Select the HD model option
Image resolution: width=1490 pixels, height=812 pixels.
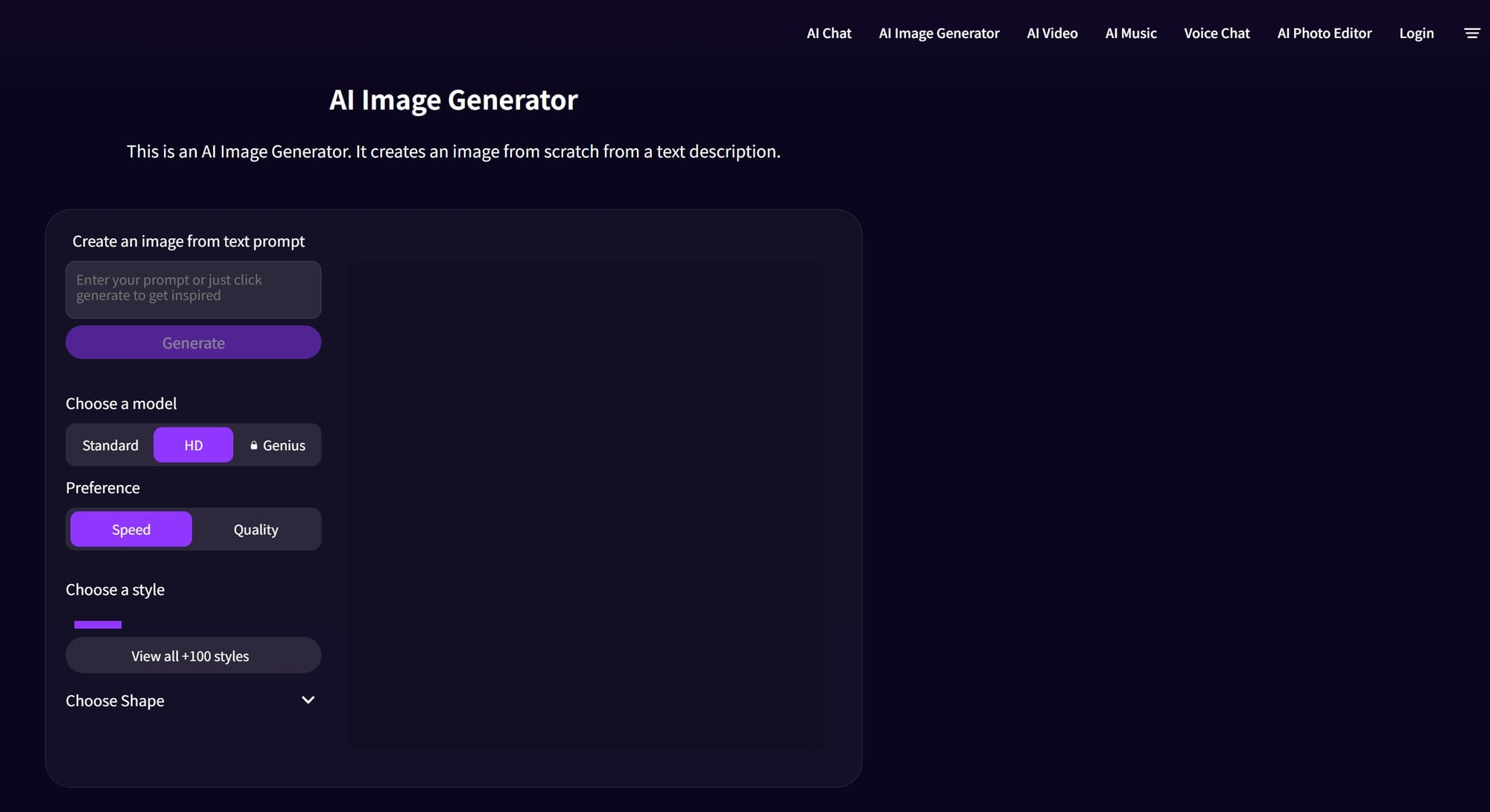tap(193, 445)
